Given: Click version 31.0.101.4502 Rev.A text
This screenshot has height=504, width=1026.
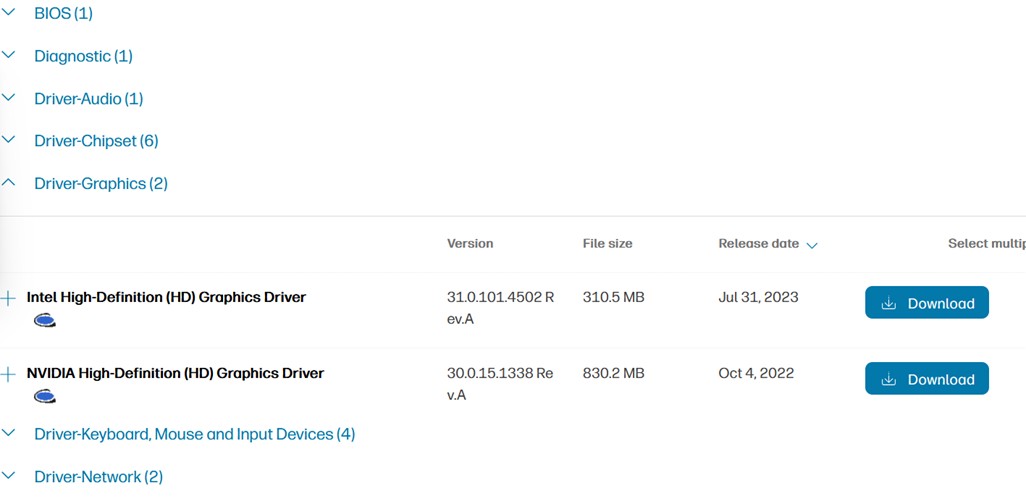Looking at the screenshot, I should [501, 309].
